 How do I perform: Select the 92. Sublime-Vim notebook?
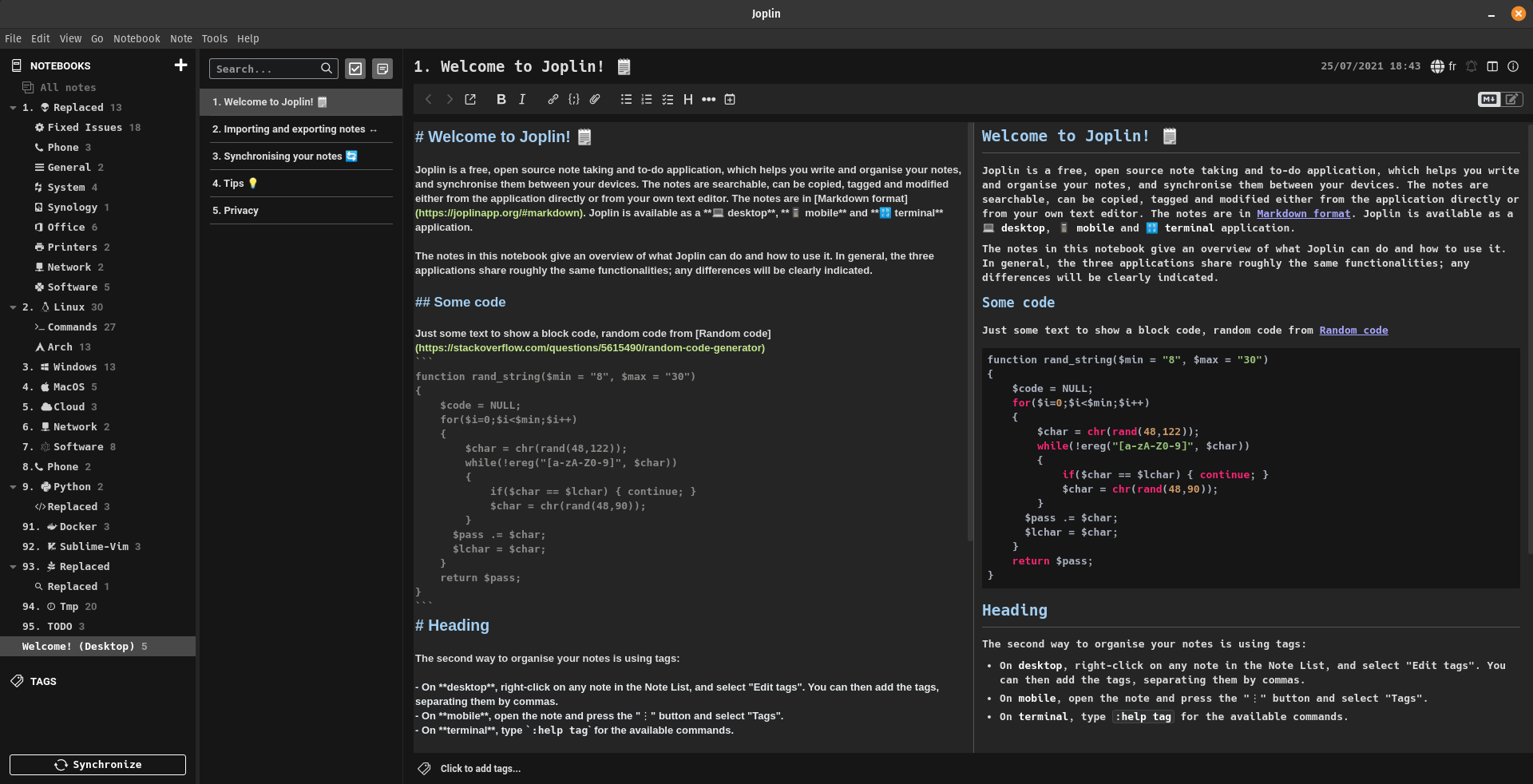click(97, 546)
